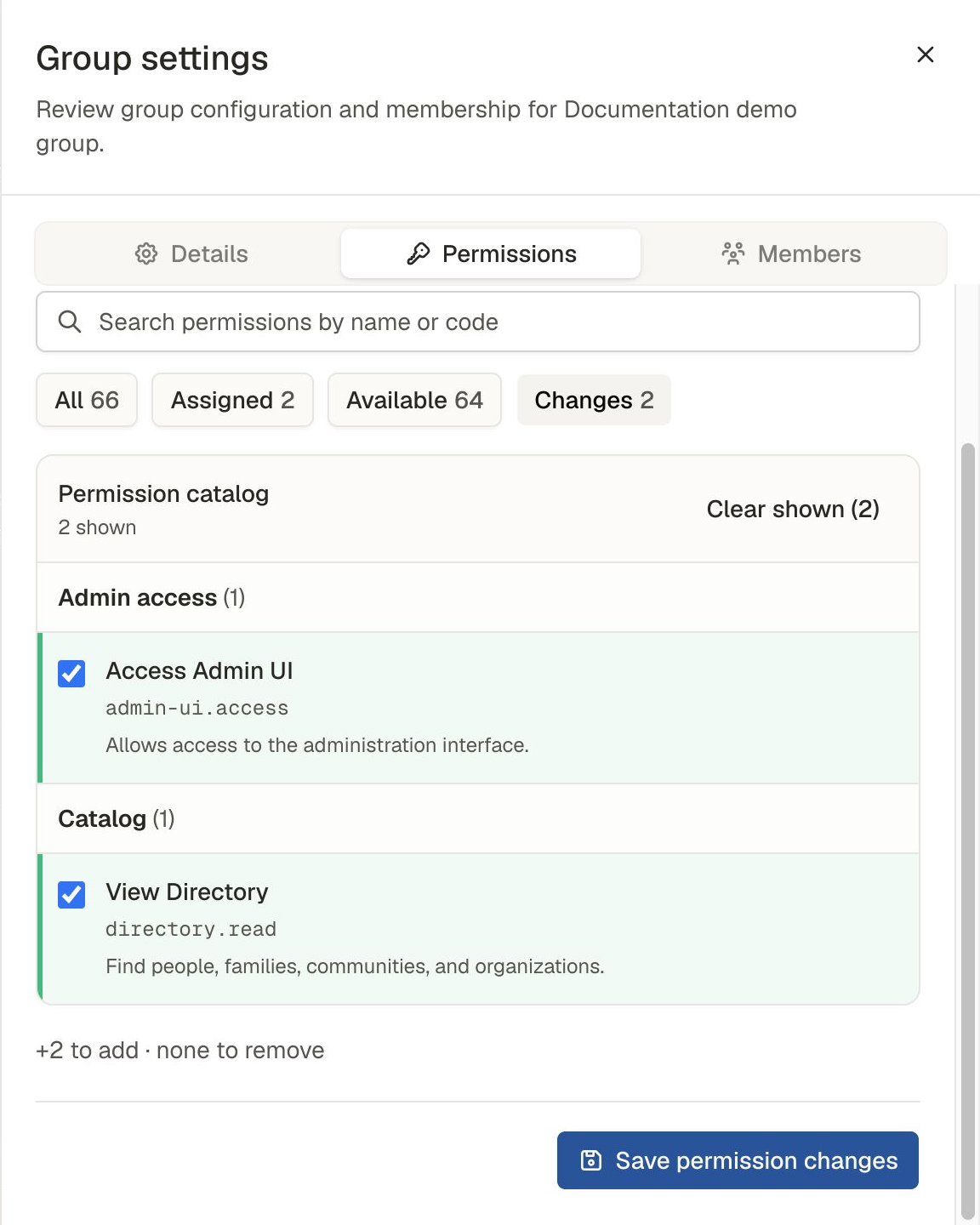980x1225 pixels.
Task: Click the vertical scrollbar thumb
Action: point(967,830)
